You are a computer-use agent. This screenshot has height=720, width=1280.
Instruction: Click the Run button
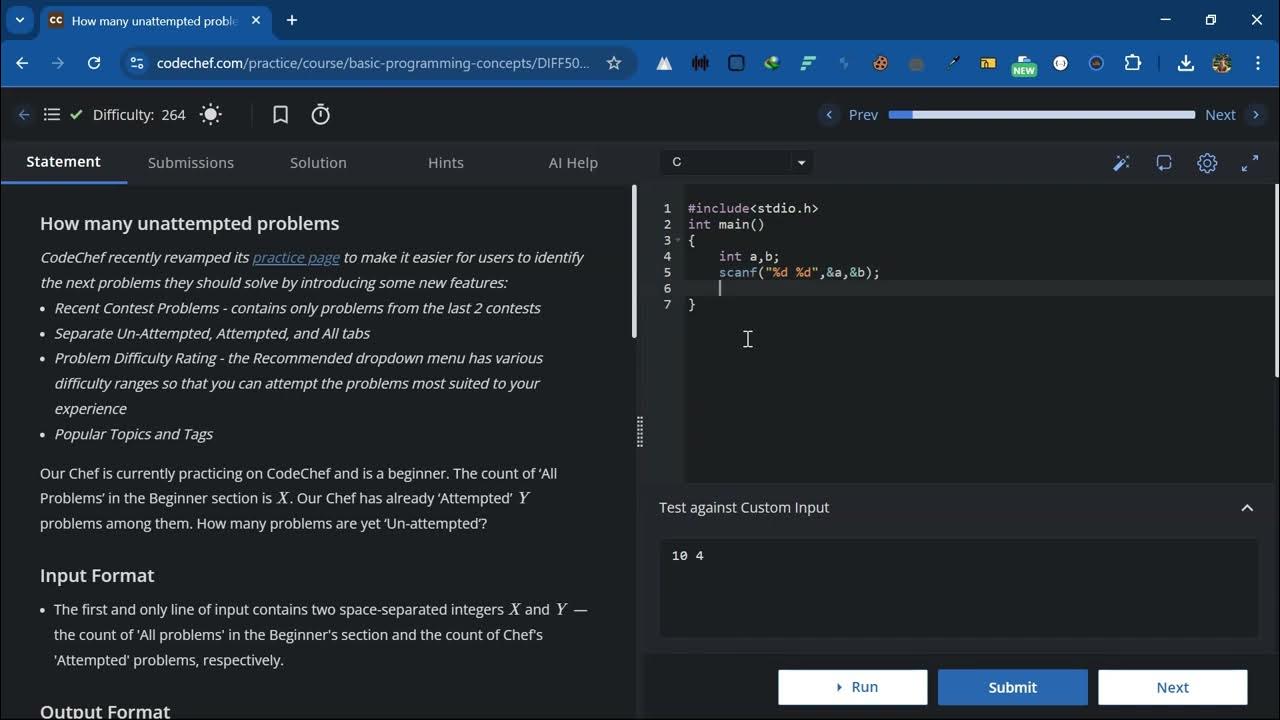(853, 687)
